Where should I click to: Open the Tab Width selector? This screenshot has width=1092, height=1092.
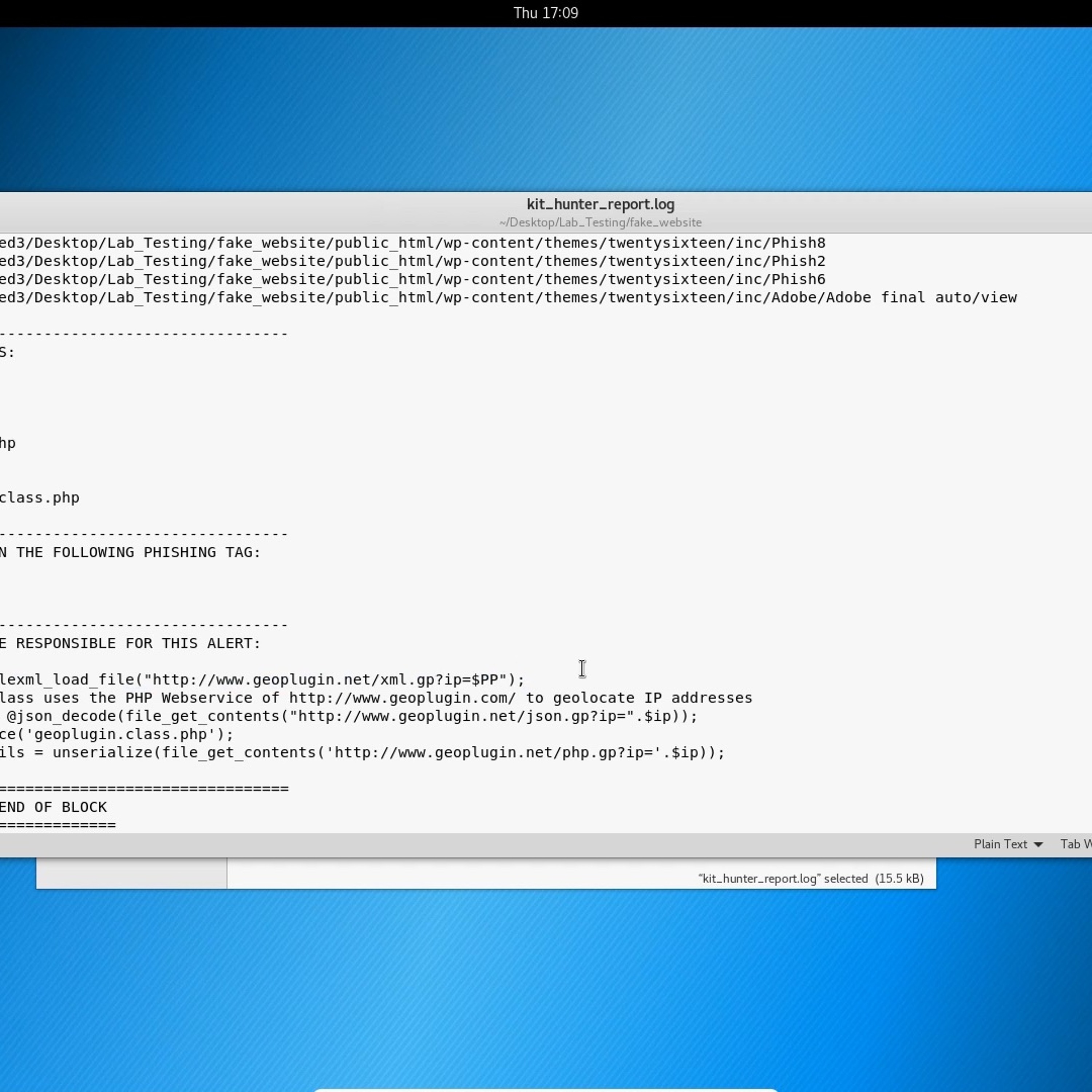point(1075,844)
